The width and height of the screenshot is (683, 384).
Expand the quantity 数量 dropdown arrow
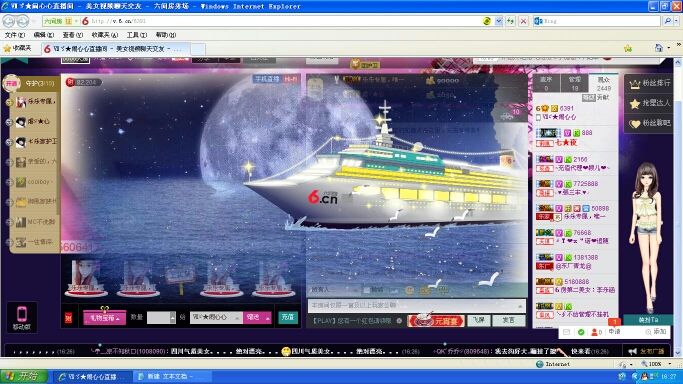click(x=172, y=317)
